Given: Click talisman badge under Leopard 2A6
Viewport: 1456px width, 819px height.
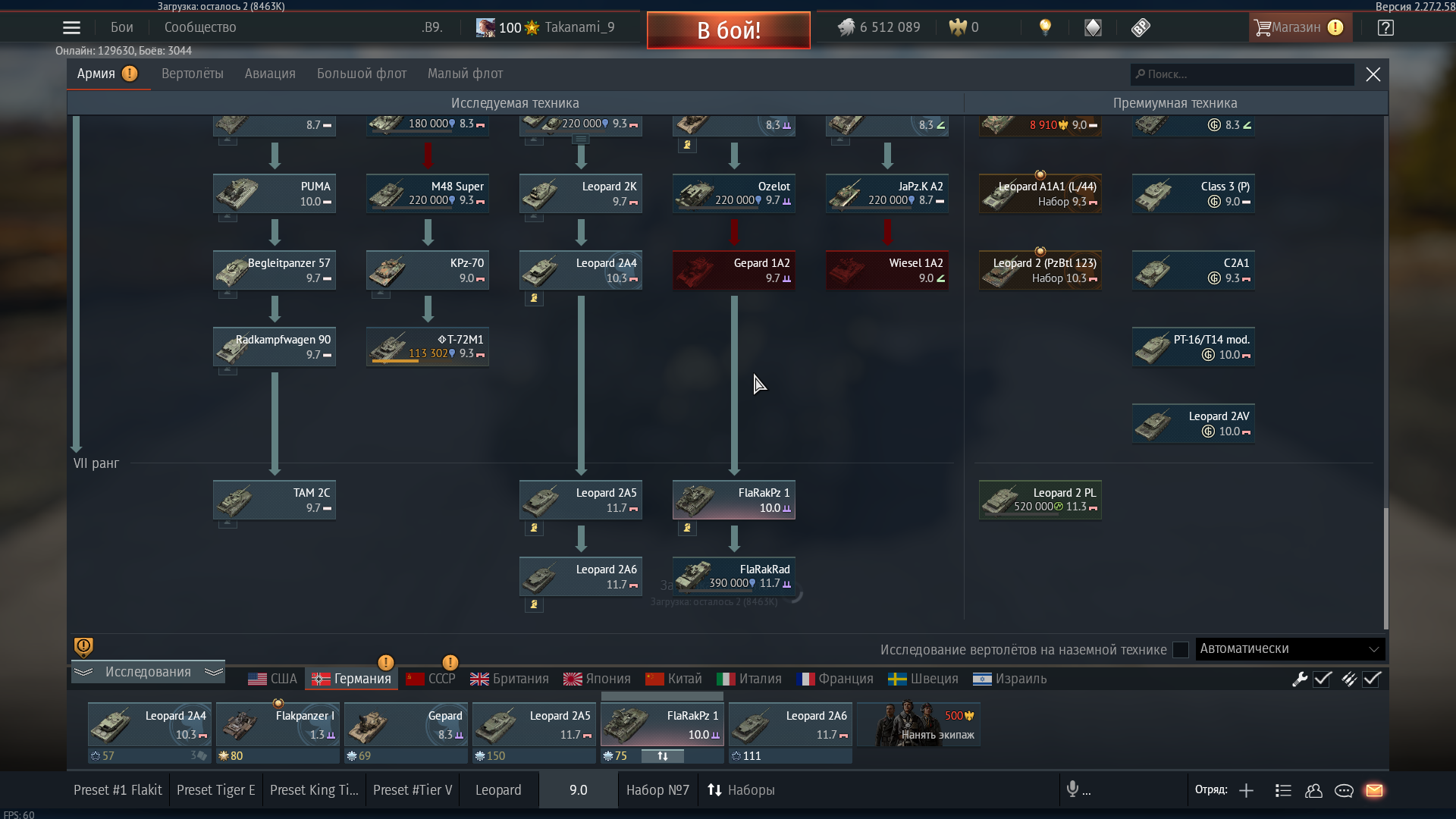Looking at the screenshot, I should (534, 605).
